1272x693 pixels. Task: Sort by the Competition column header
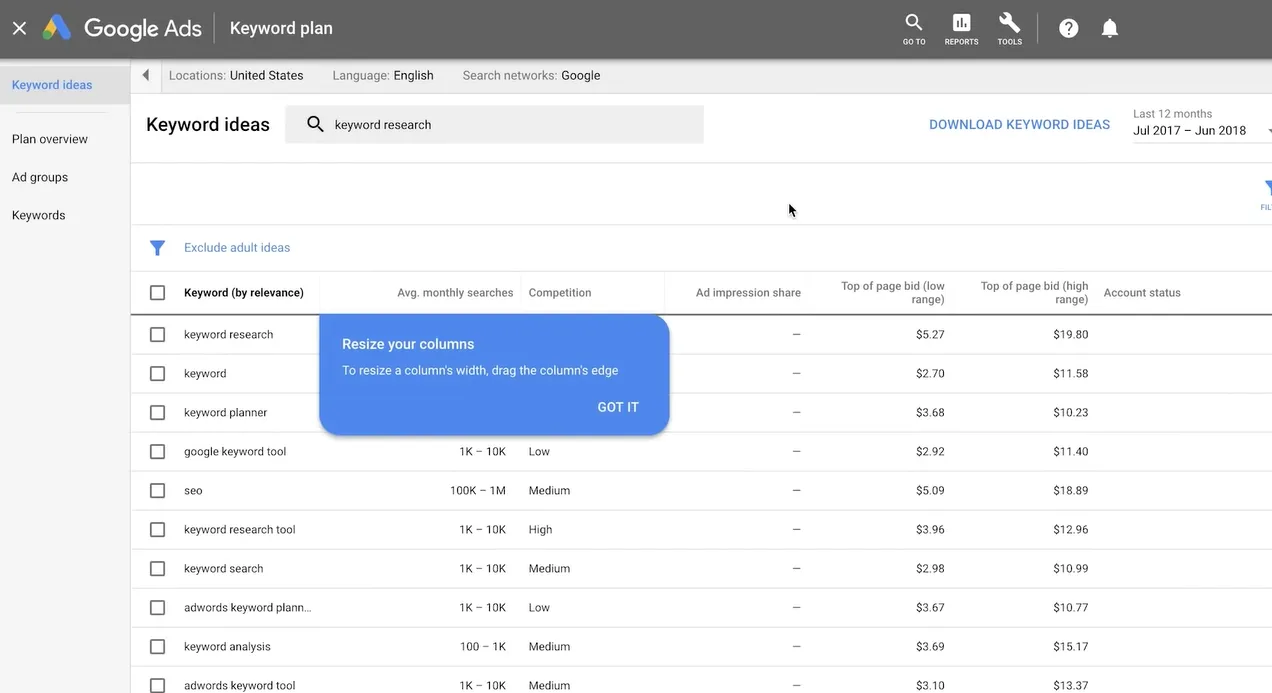click(560, 293)
